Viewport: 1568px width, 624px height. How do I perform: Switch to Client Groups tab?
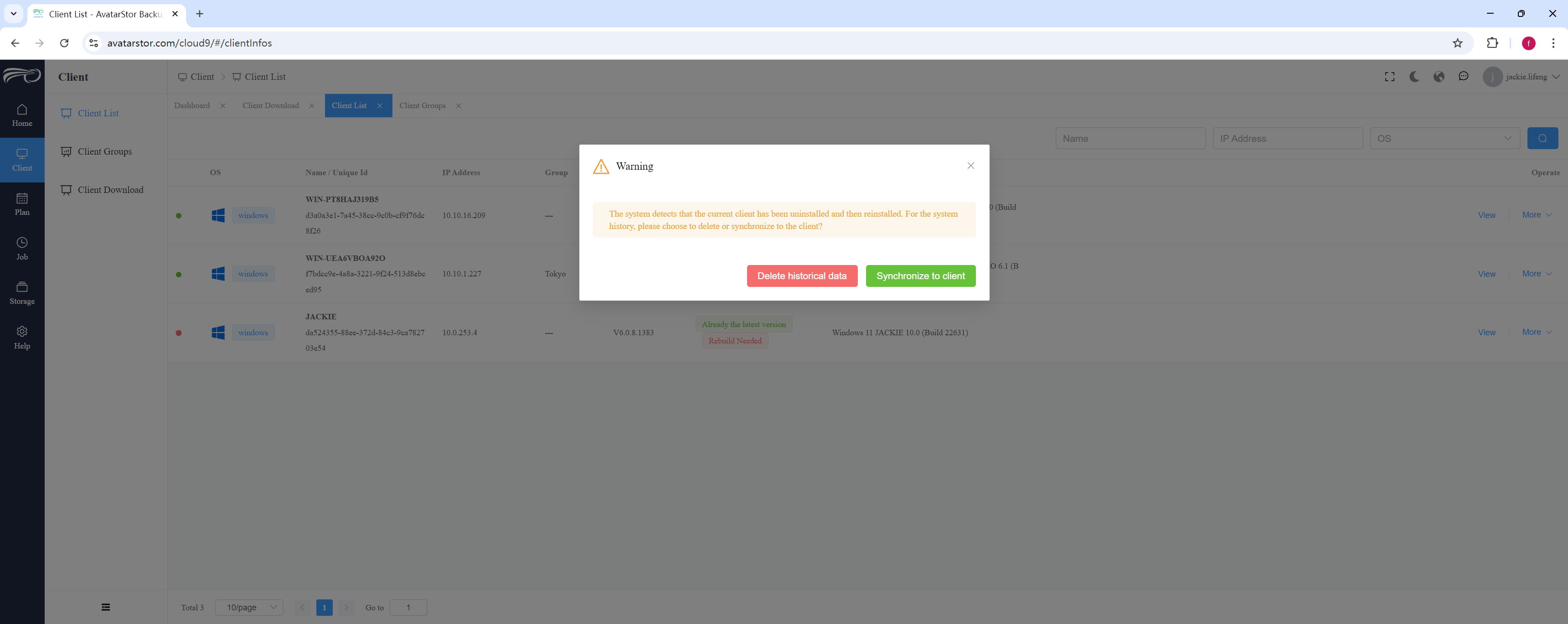423,106
